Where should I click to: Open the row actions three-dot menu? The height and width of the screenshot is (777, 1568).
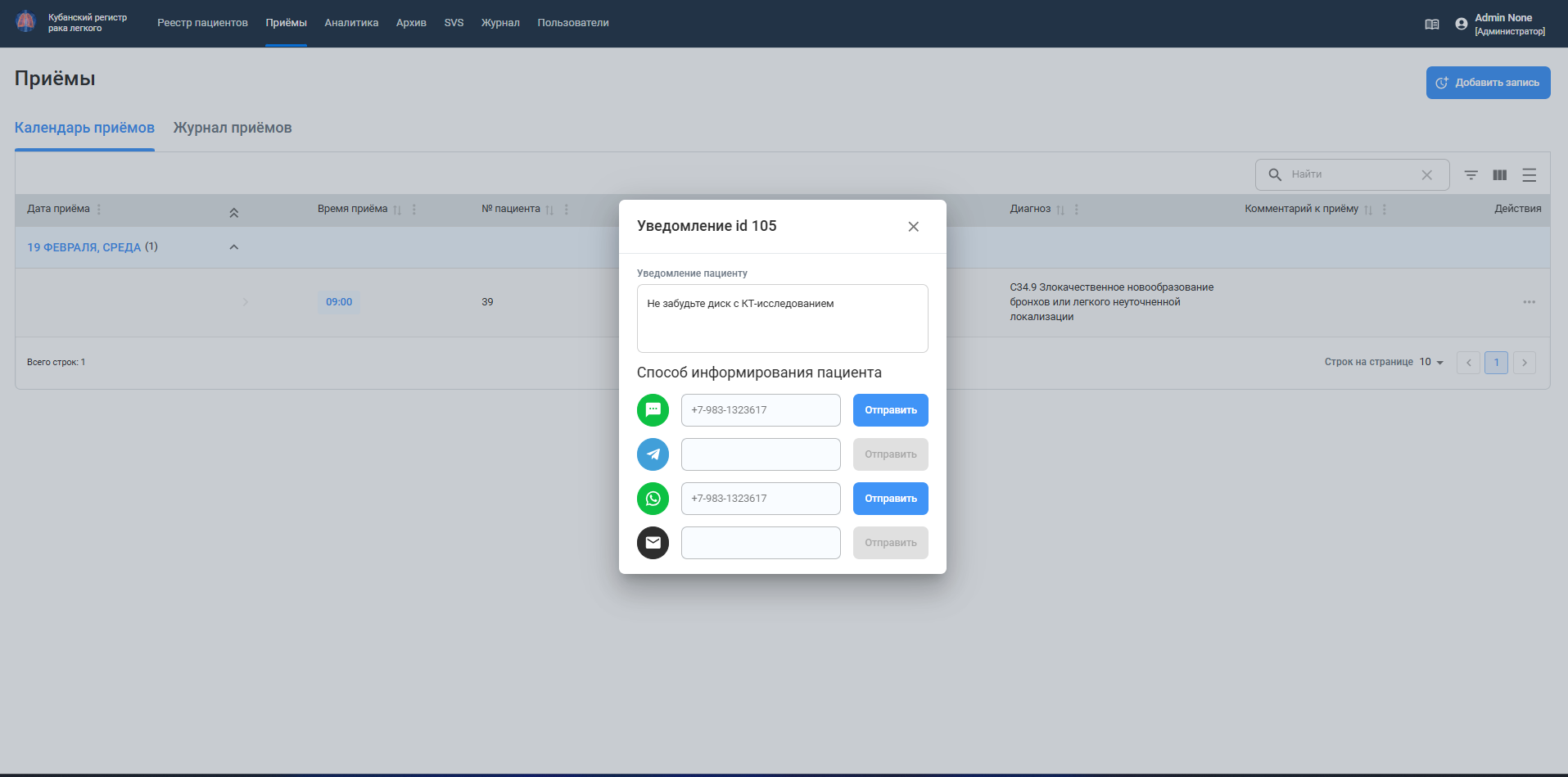(x=1529, y=302)
